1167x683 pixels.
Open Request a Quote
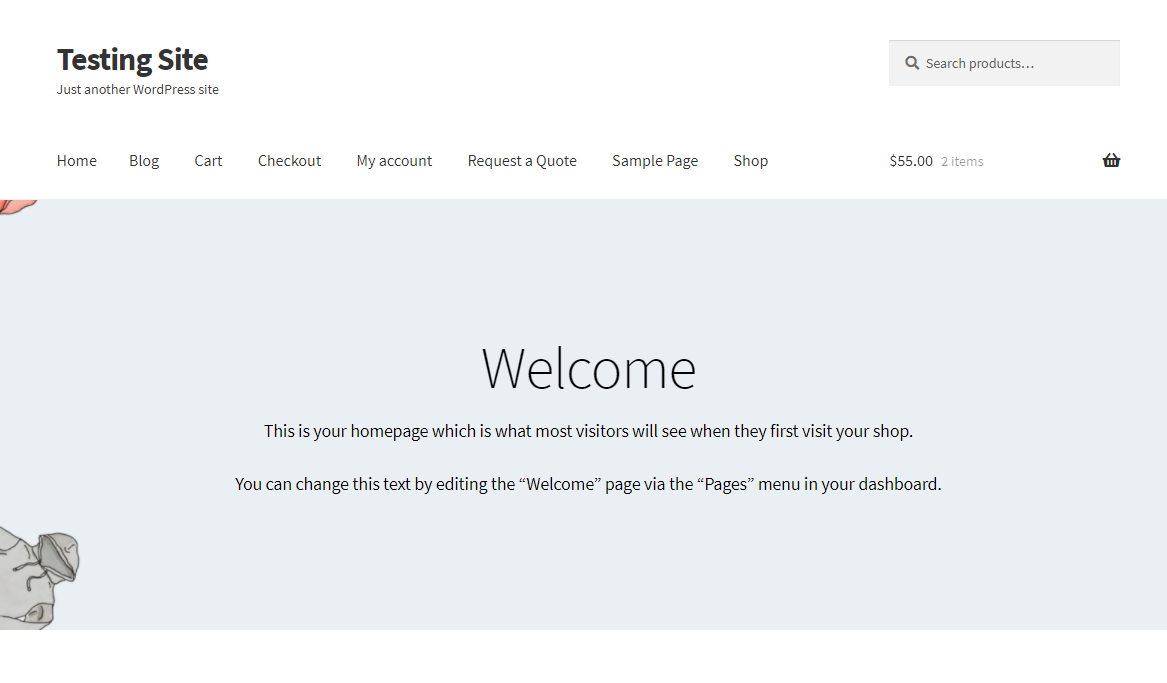click(522, 160)
